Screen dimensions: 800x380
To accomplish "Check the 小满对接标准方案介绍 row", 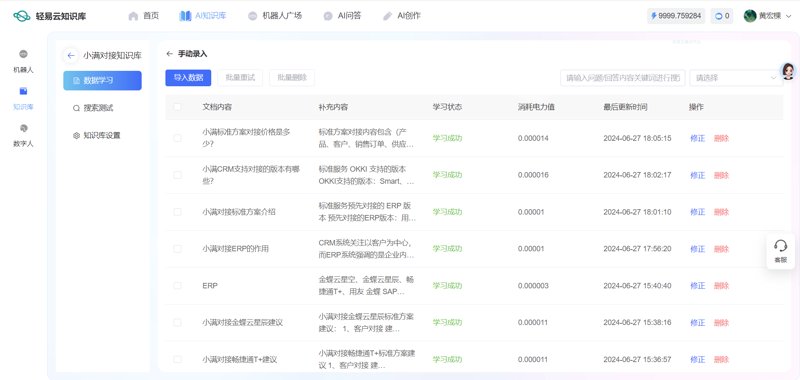I will [x=177, y=212].
